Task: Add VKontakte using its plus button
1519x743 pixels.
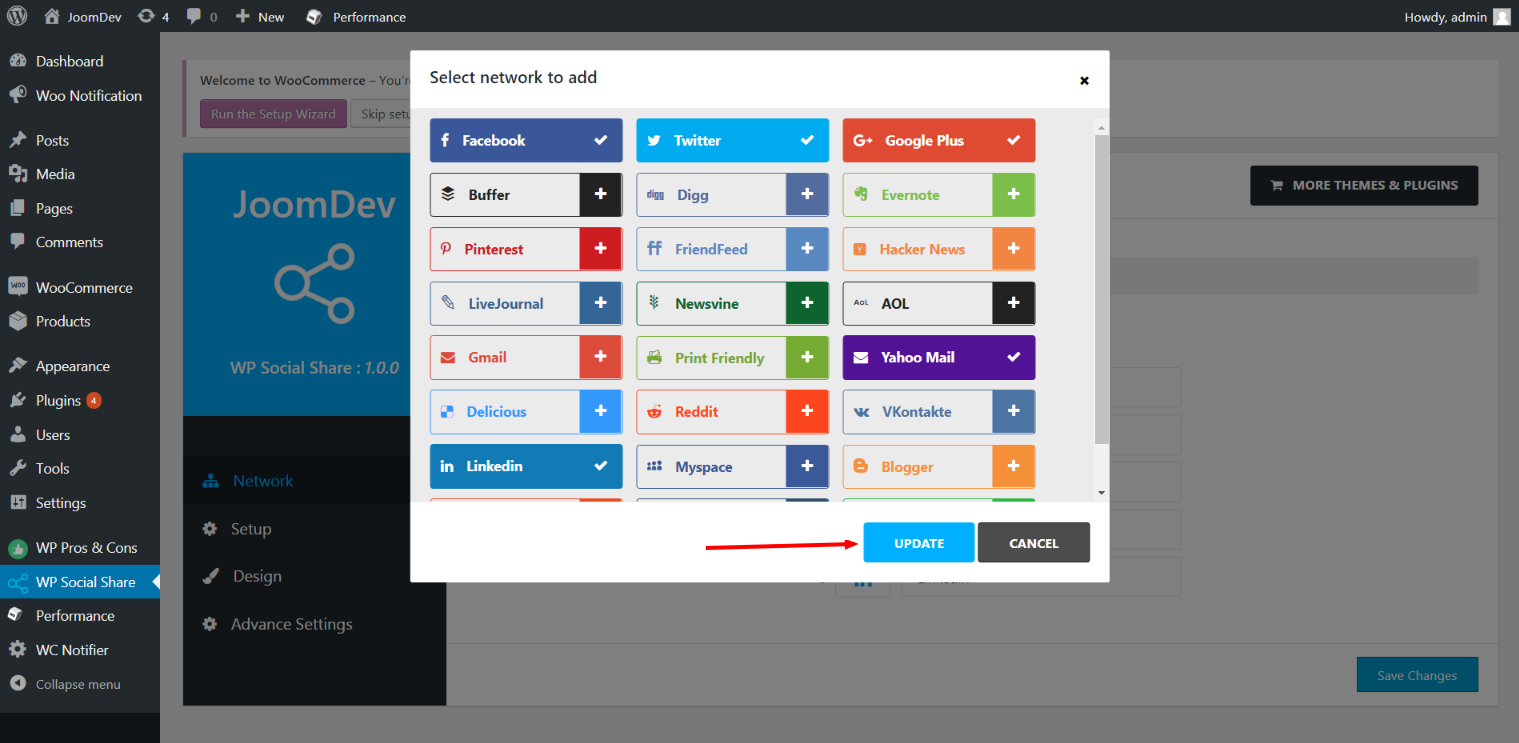Action: (1013, 411)
